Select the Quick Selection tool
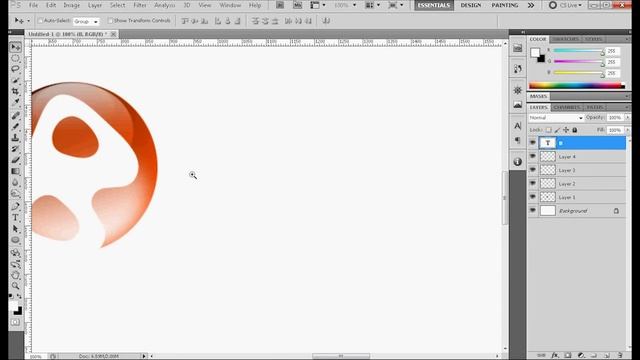The height and width of the screenshot is (360, 640). click(x=16, y=80)
